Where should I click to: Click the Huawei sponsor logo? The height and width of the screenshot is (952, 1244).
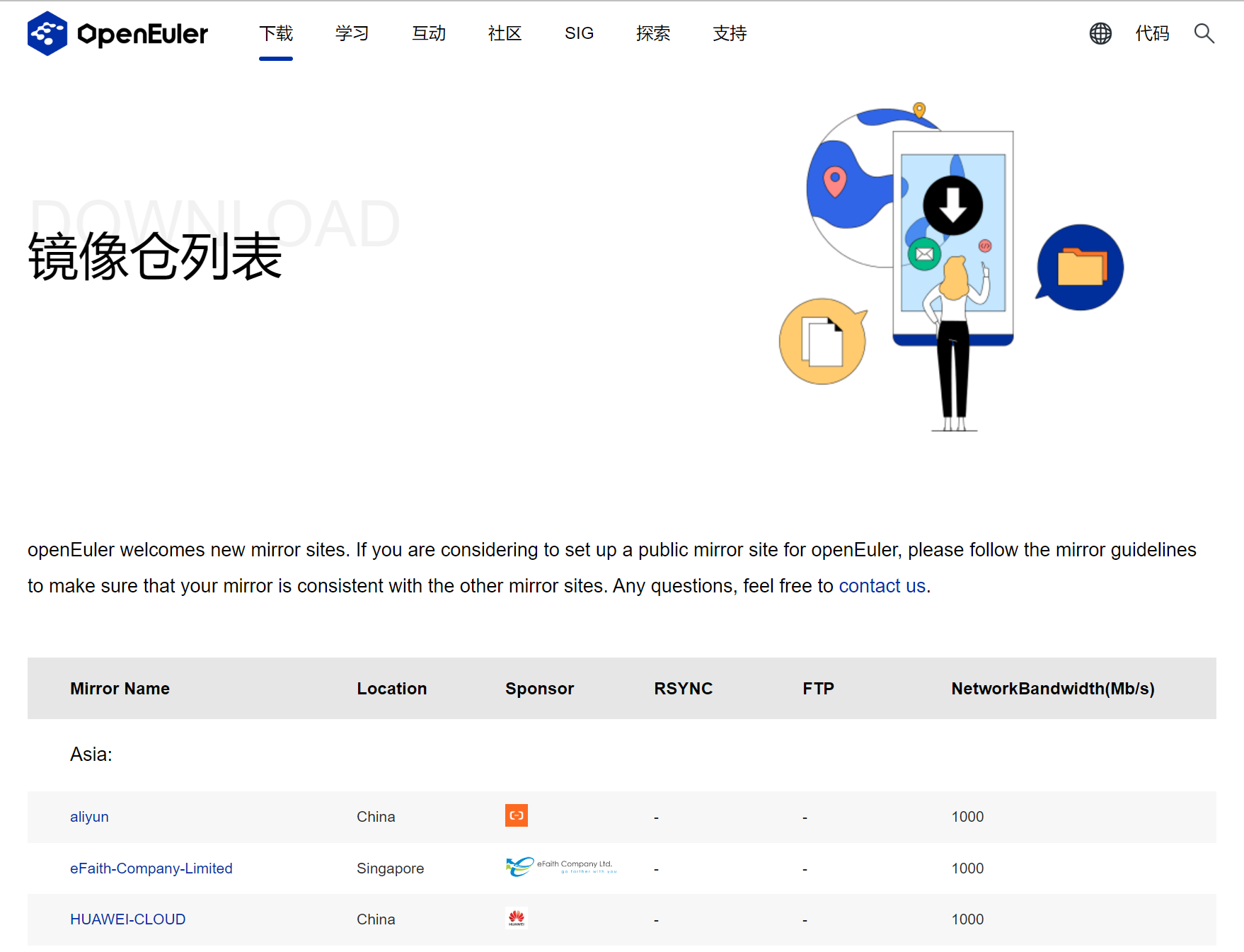pyautogui.click(x=516, y=918)
